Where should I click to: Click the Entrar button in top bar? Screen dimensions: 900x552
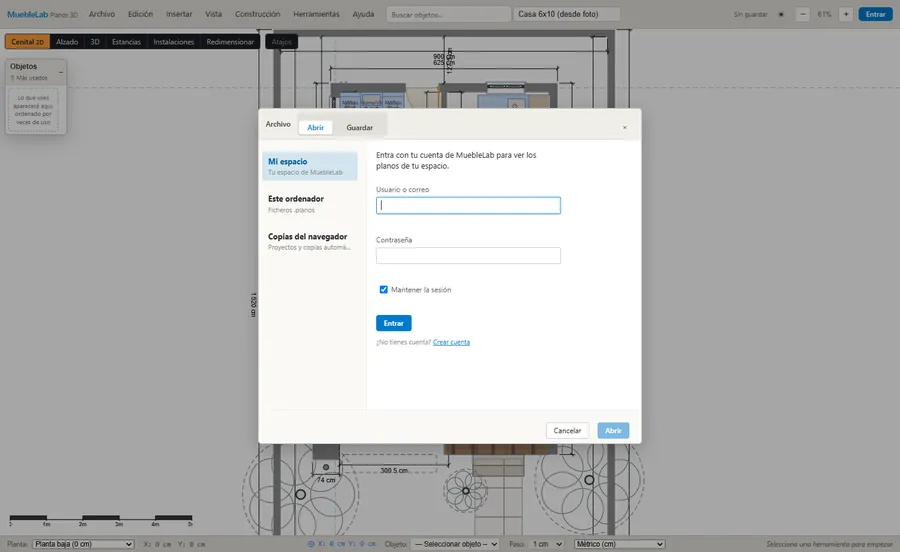[875, 14]
